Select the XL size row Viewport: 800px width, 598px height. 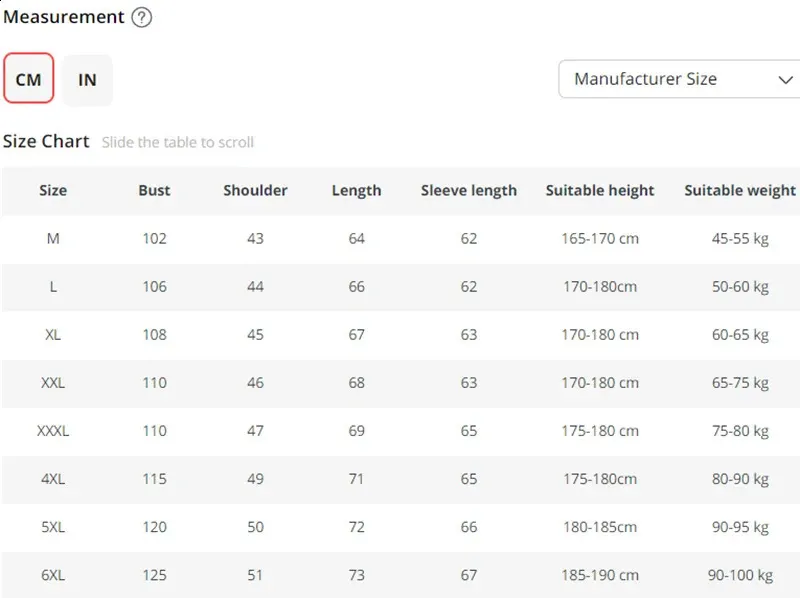[x=53, y=334]
